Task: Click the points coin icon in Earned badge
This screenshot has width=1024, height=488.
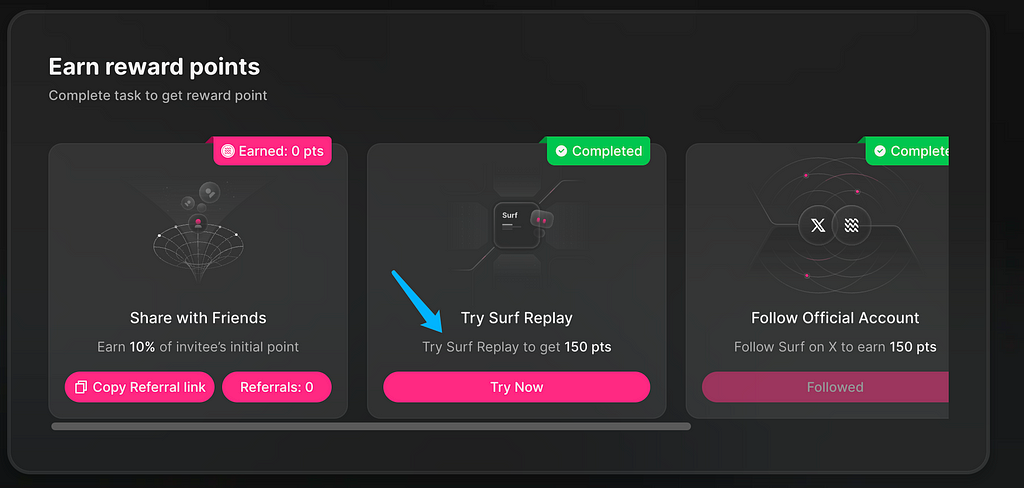Action: pos(227,152)
